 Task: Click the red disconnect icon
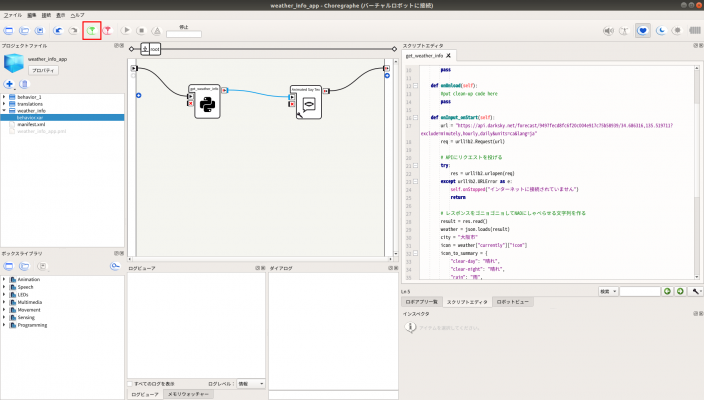(108, 31)
